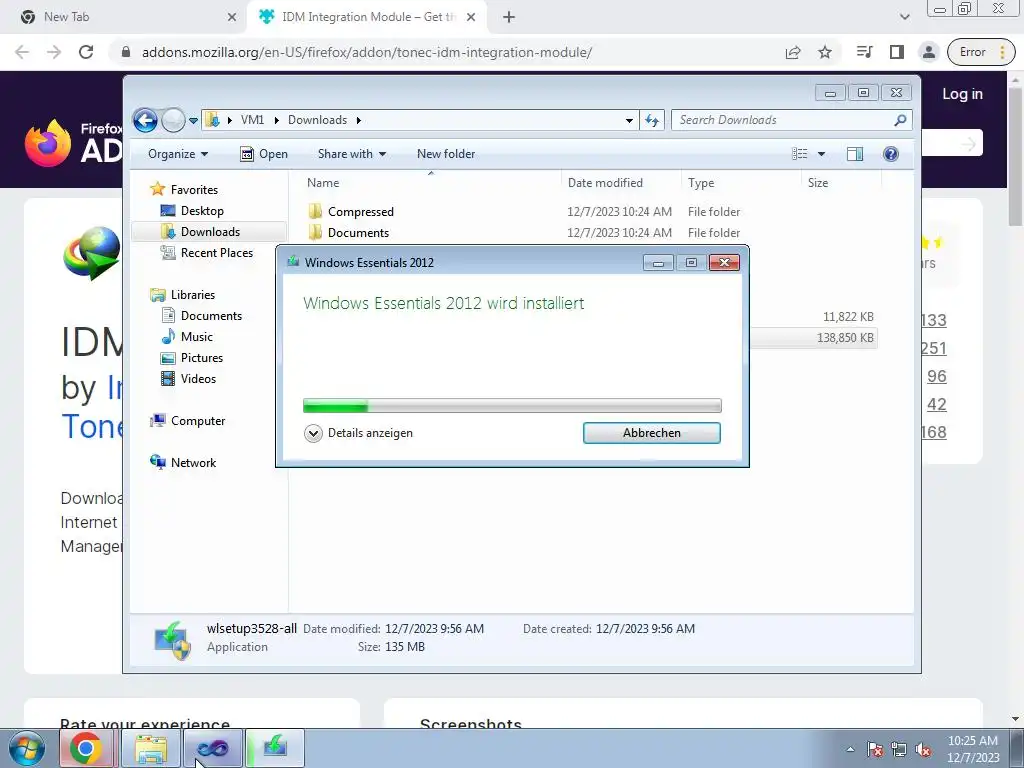Reload the browser page

coord(86,52)
